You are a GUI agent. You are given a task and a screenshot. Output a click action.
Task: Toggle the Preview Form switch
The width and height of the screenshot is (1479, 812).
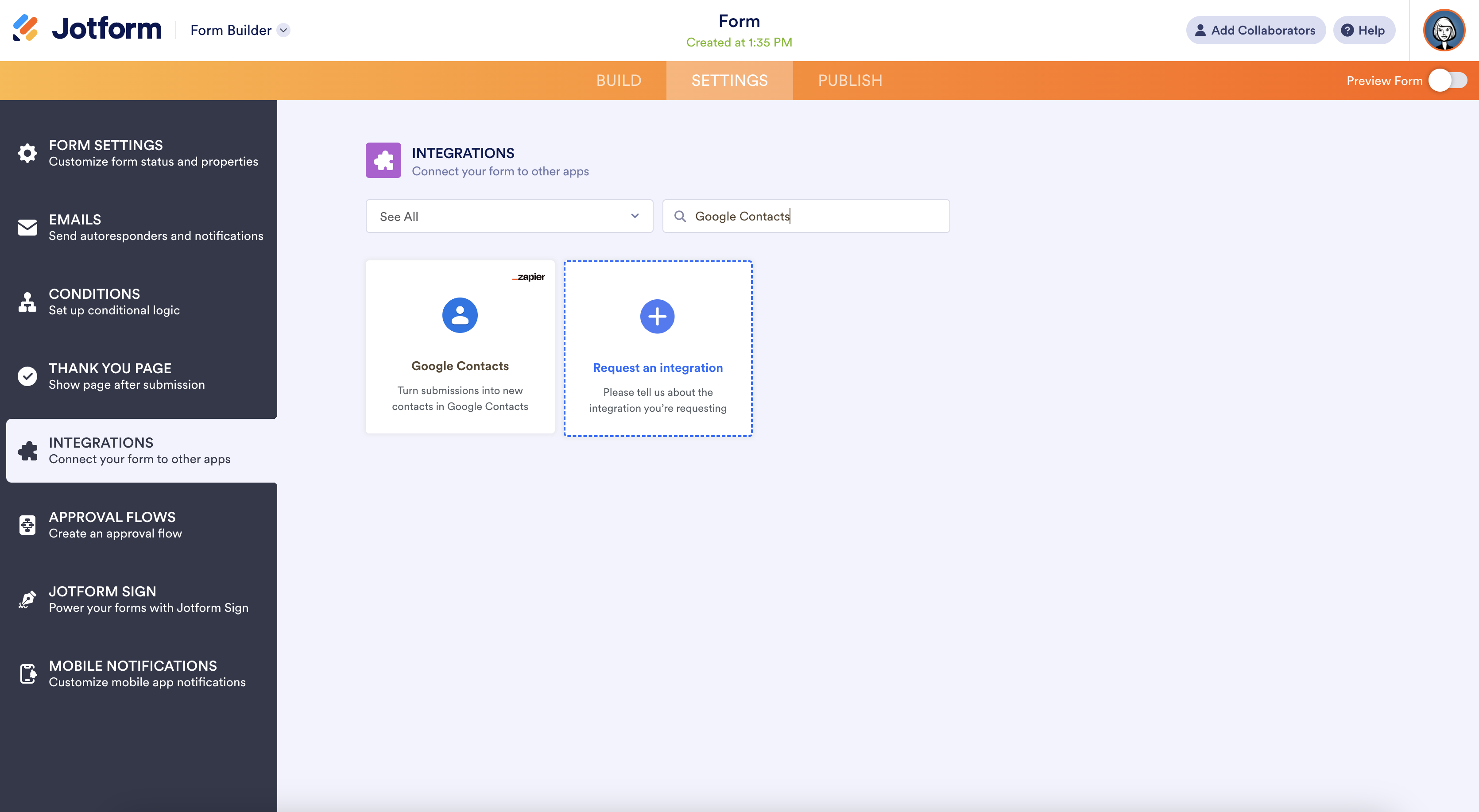1448,81
